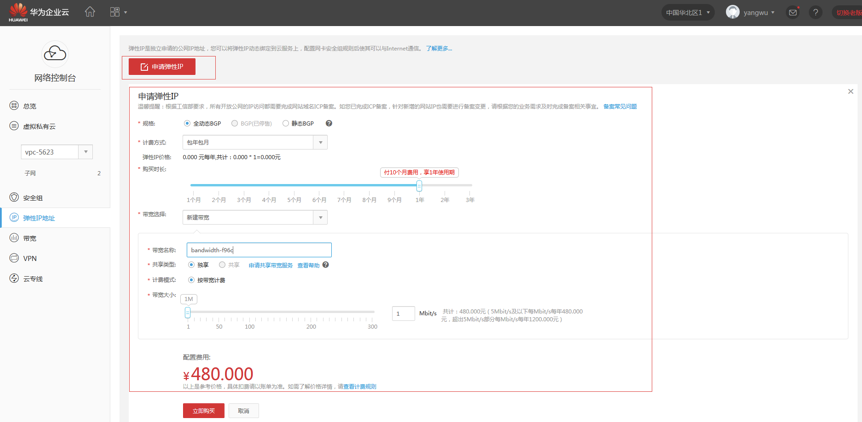
Task: Expand the 计费方式 包年包月 dropdown
Action: click(320, 143)
